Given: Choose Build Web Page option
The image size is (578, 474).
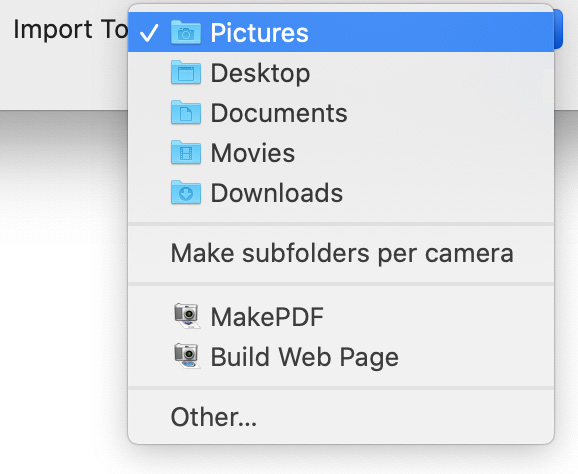Looking at the screenshot, I should (341, 356).
